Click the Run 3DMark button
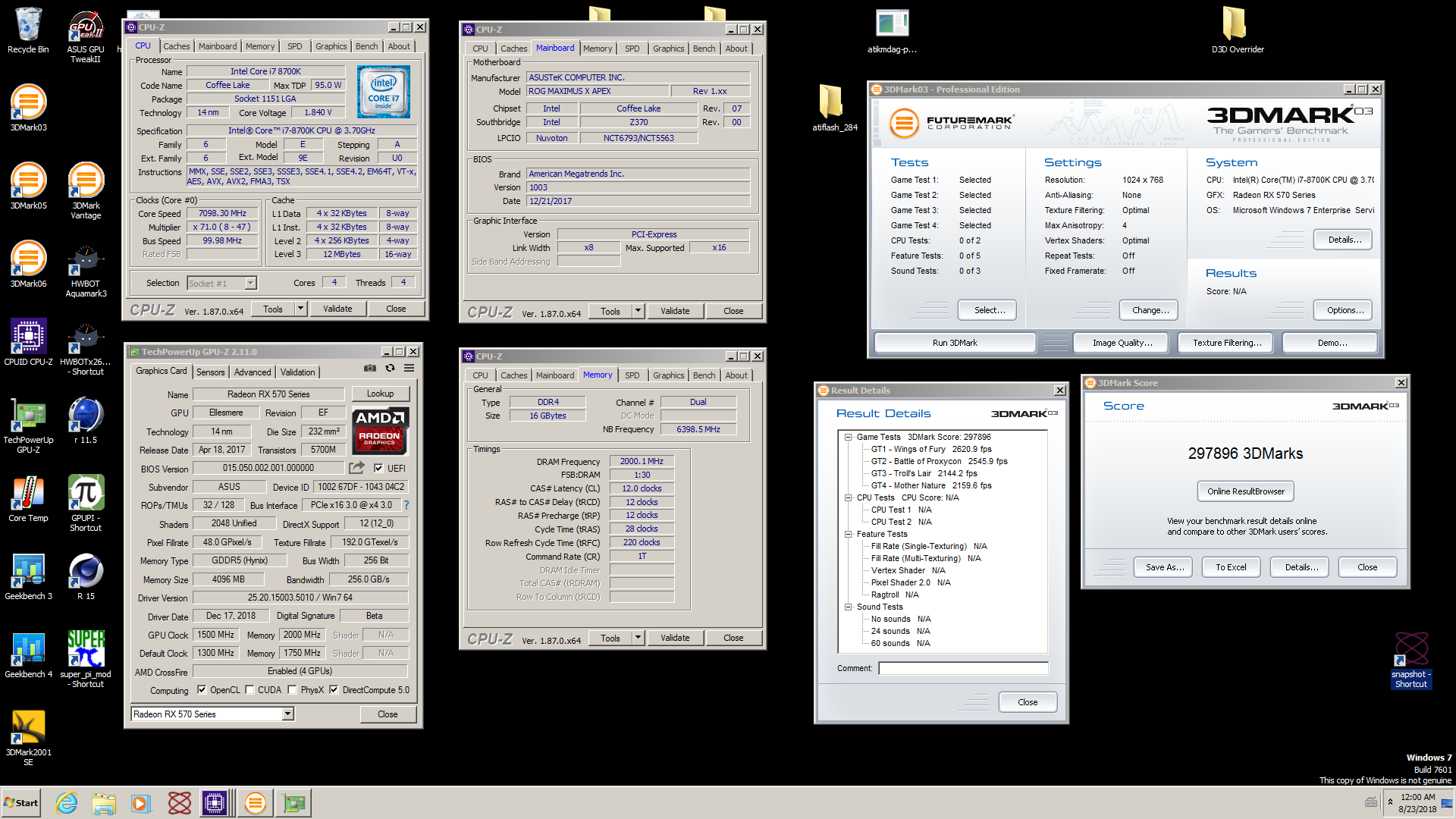 (955, 343)
